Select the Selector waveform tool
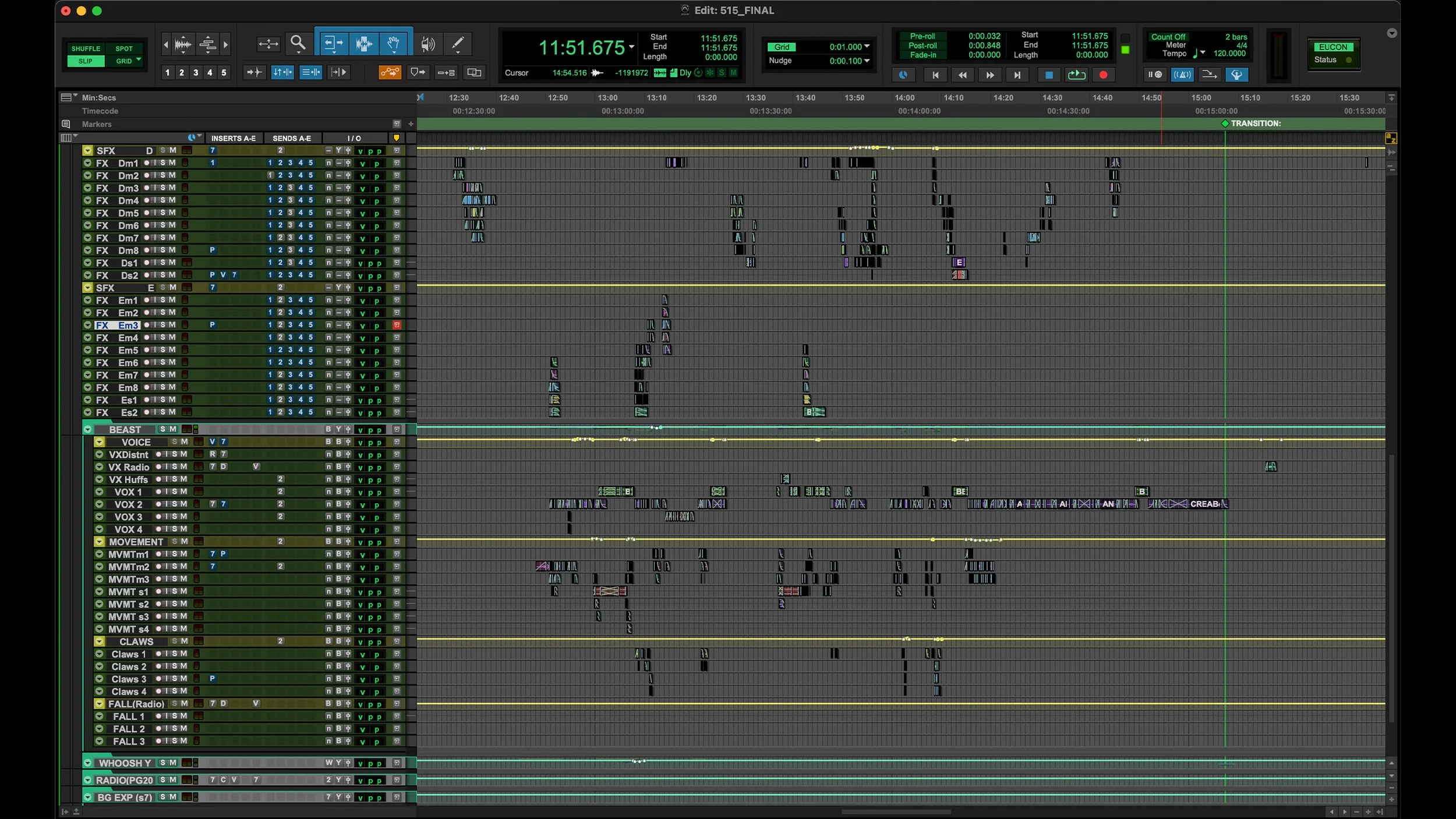Image resolution: width=1456 pixels, height=819 pixels. click(364, 43)
